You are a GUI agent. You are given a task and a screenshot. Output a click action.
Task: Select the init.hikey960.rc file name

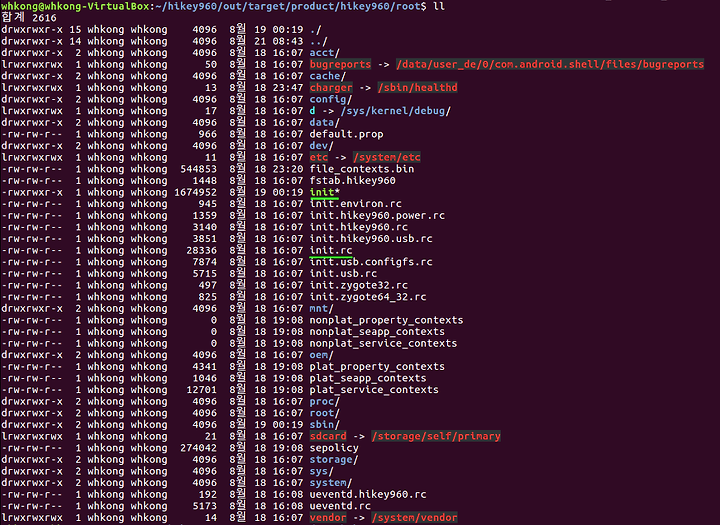pos(359,227)
